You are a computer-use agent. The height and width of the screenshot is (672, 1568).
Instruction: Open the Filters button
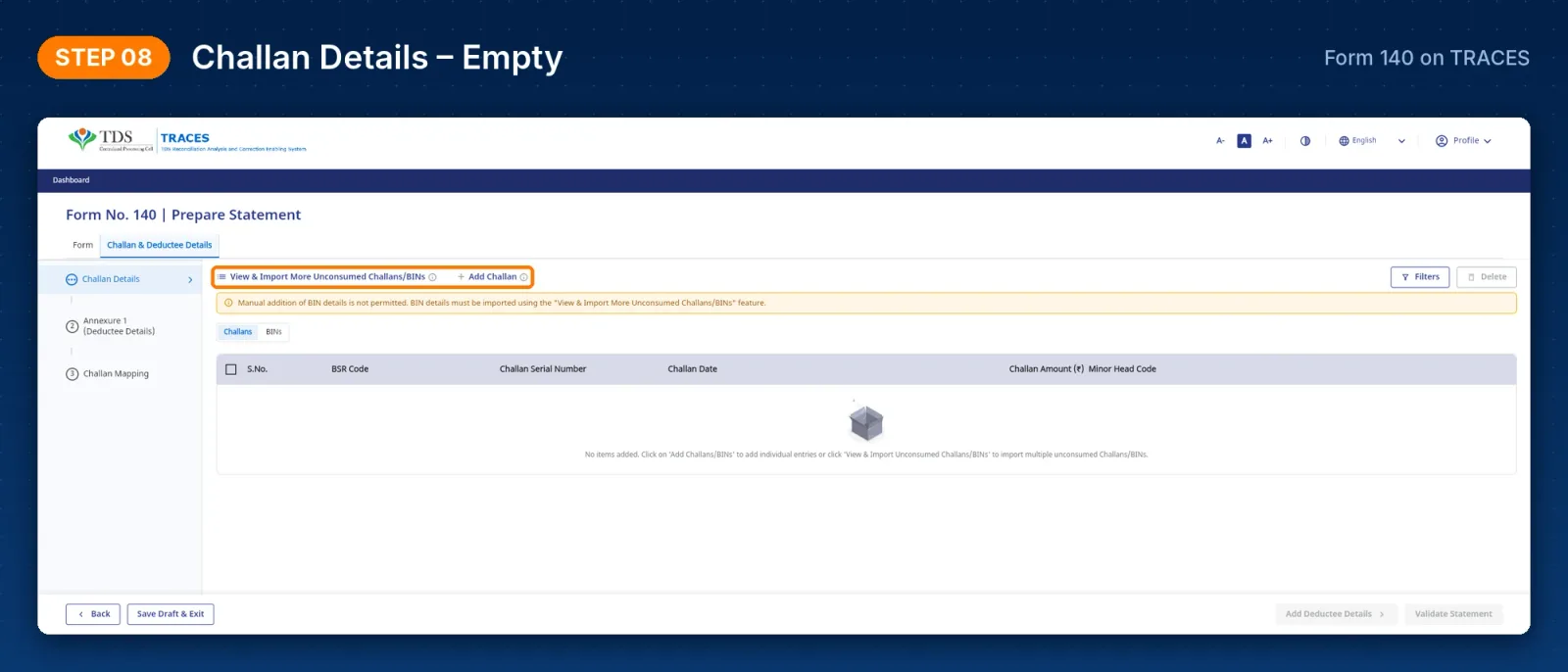click(1420, 277)
